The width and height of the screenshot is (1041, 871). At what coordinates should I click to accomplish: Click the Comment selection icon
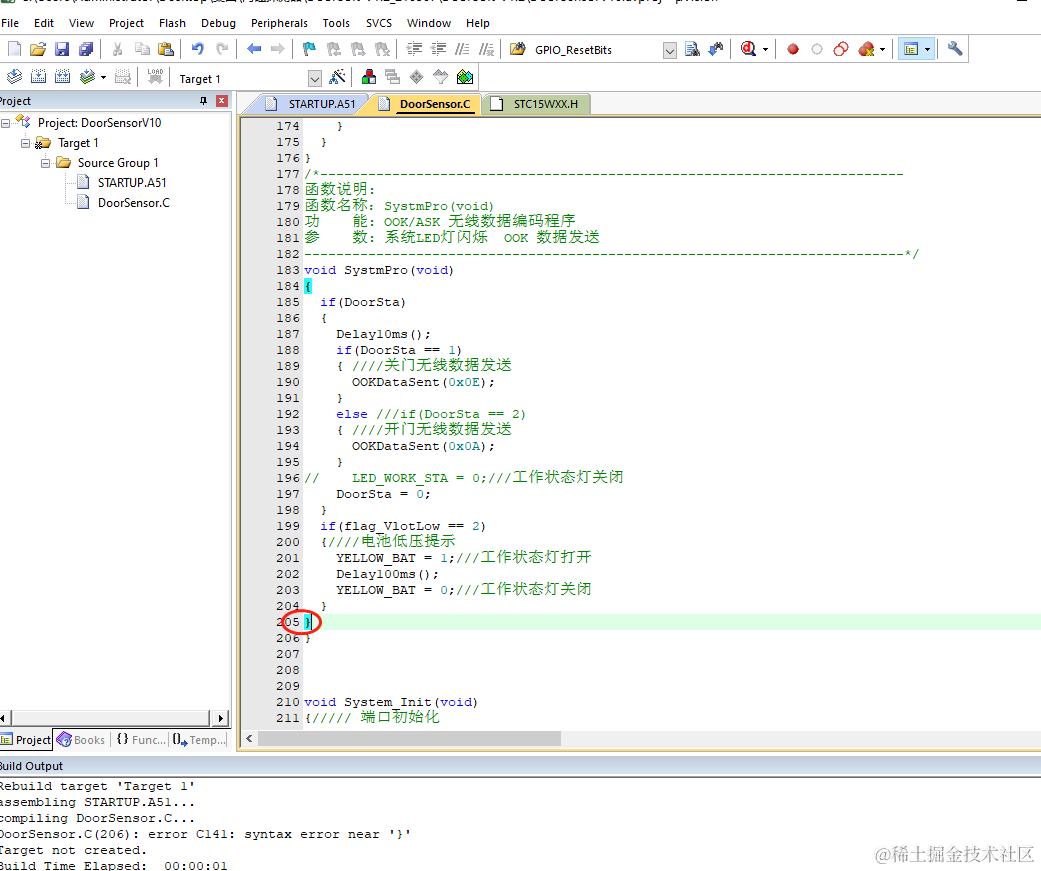(462, 49)
